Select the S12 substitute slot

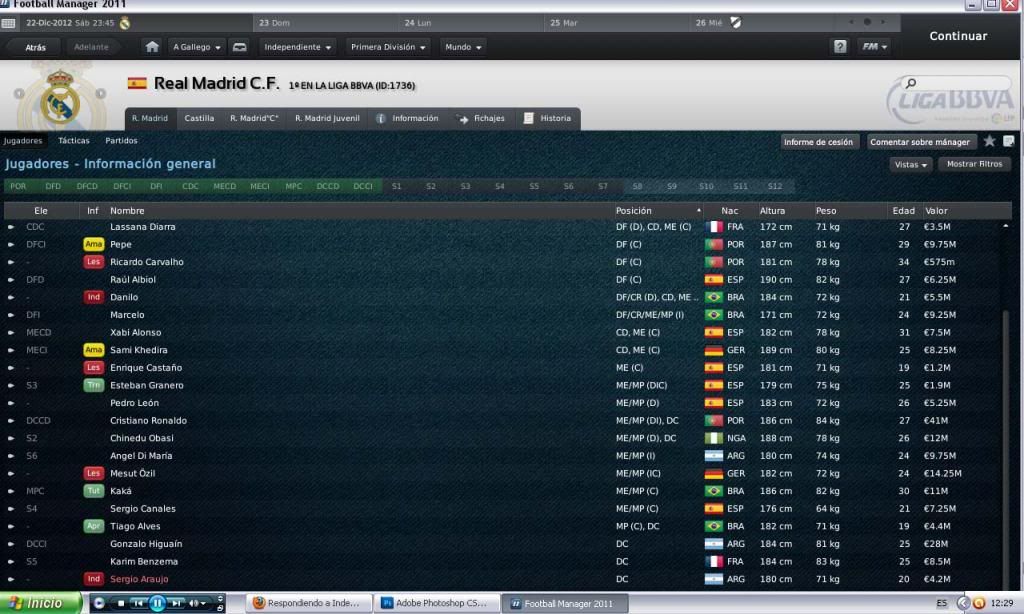pos(775,187)
